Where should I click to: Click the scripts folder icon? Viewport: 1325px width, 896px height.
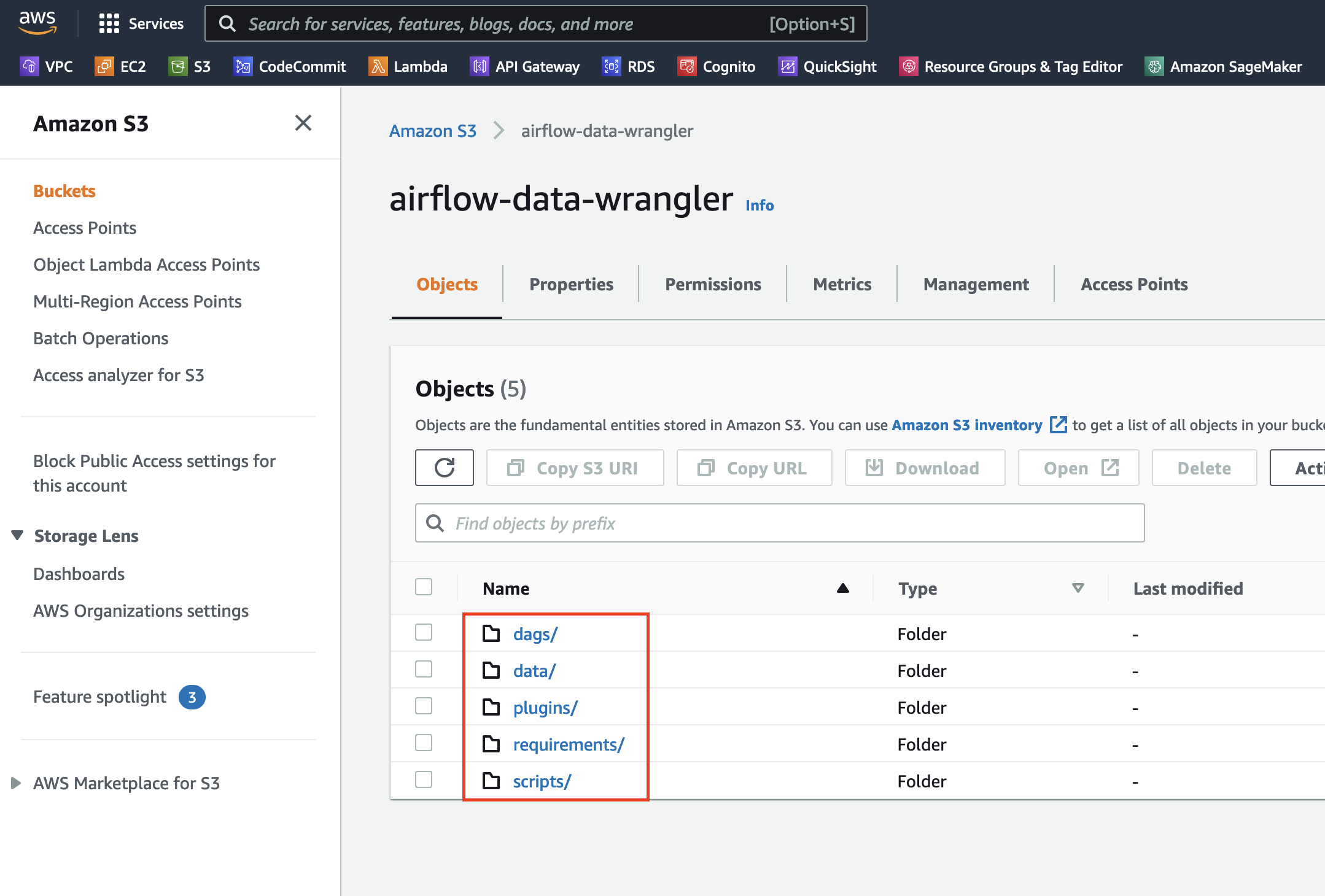click(x=491, y=780)
